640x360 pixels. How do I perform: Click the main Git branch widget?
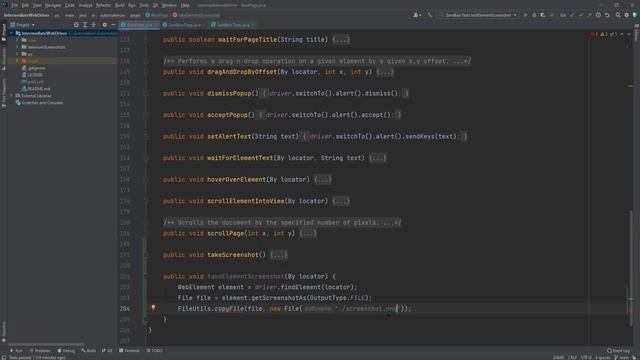click(x=622, y=358)
